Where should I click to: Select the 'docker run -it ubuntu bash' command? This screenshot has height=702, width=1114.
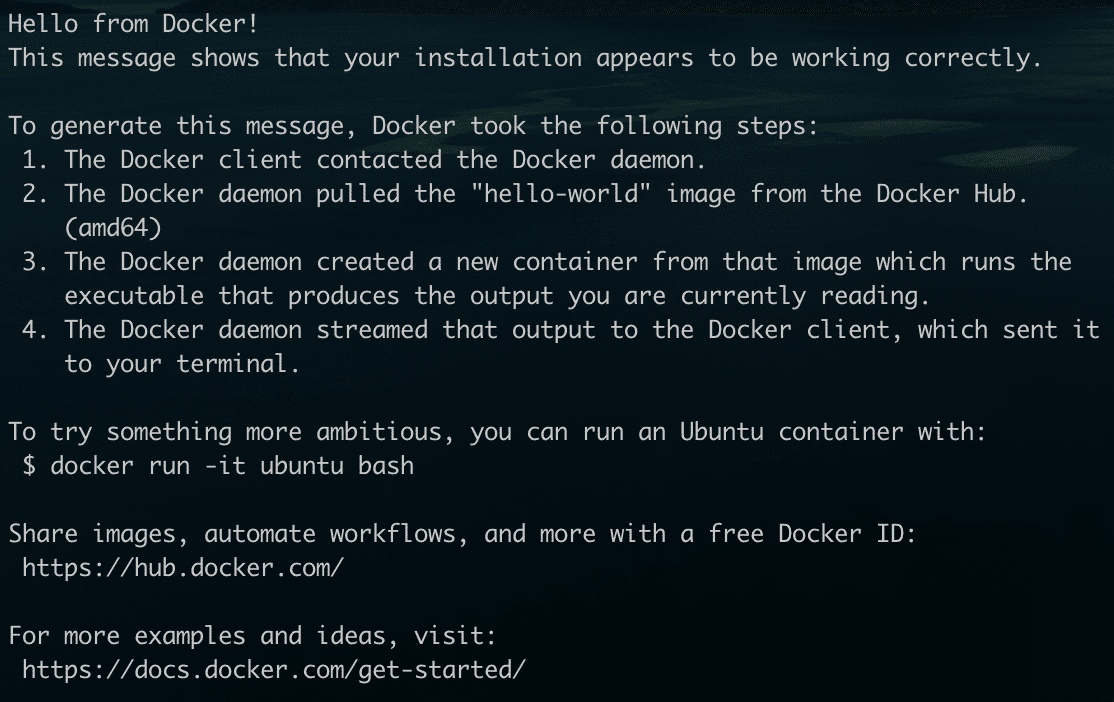[232, 466]
